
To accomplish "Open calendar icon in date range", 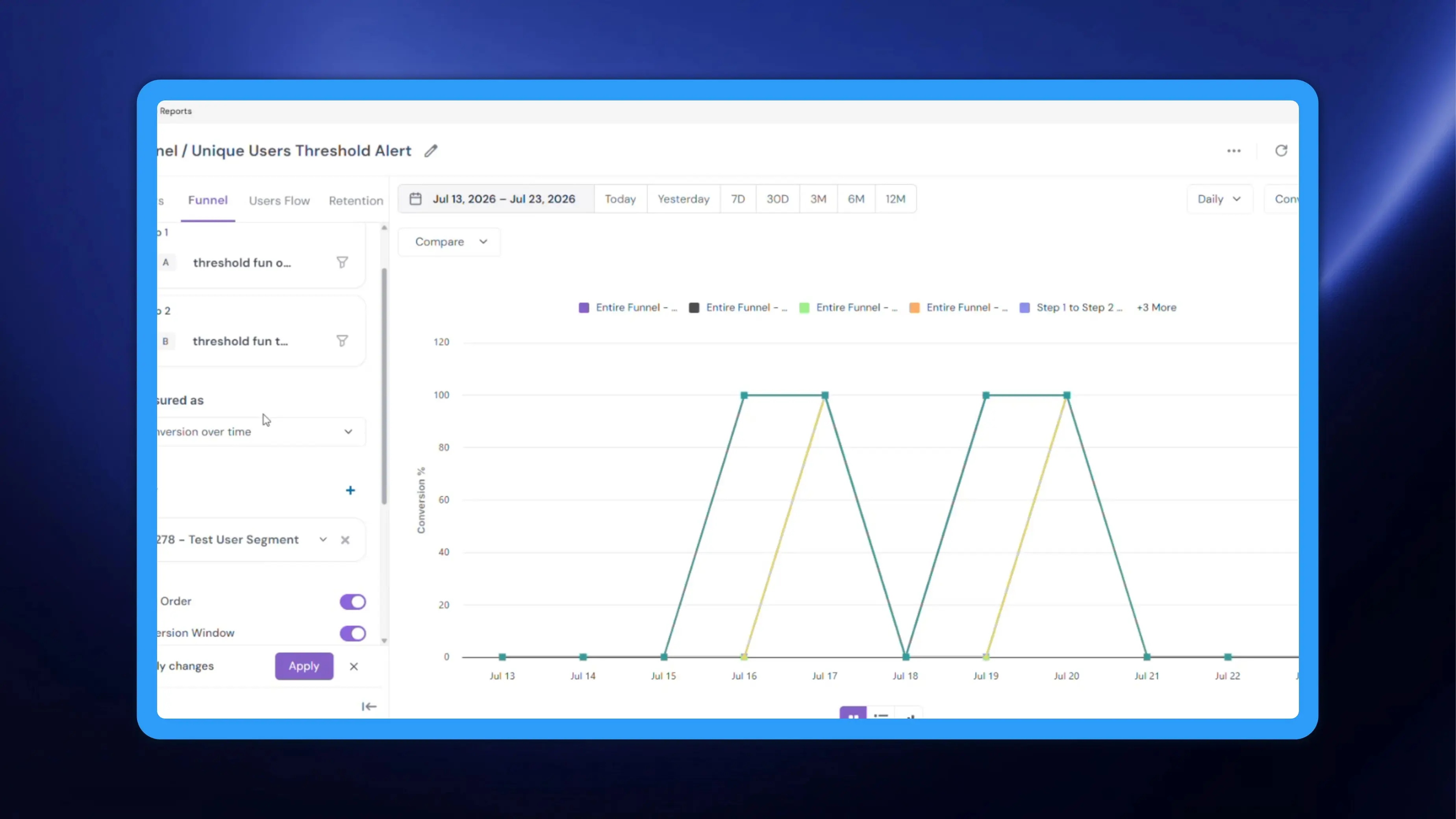I will (x=415, y=199).
